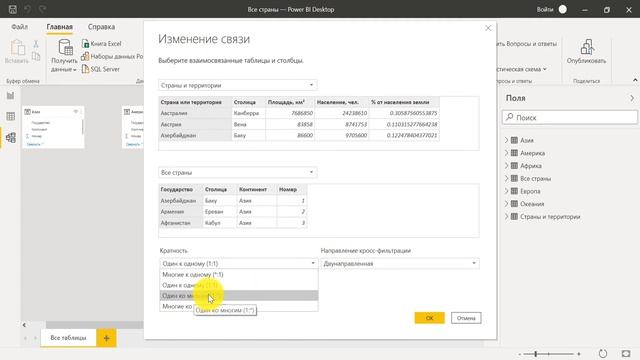640x360 pixels.
Task: Click zoom out minus icon
Action: tap(520, 354)
